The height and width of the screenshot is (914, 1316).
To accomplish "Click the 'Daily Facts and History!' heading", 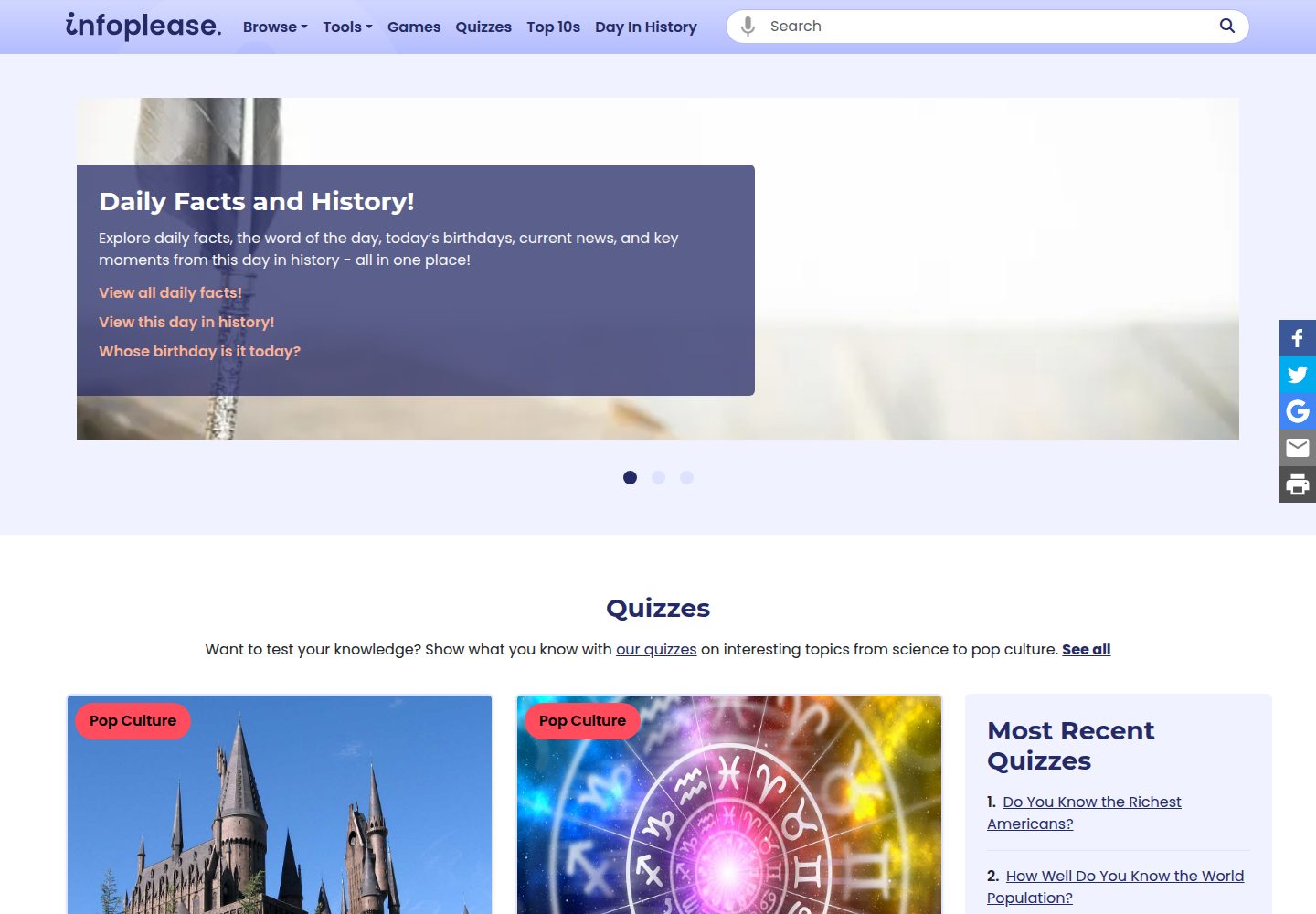I will coord(257,201).
